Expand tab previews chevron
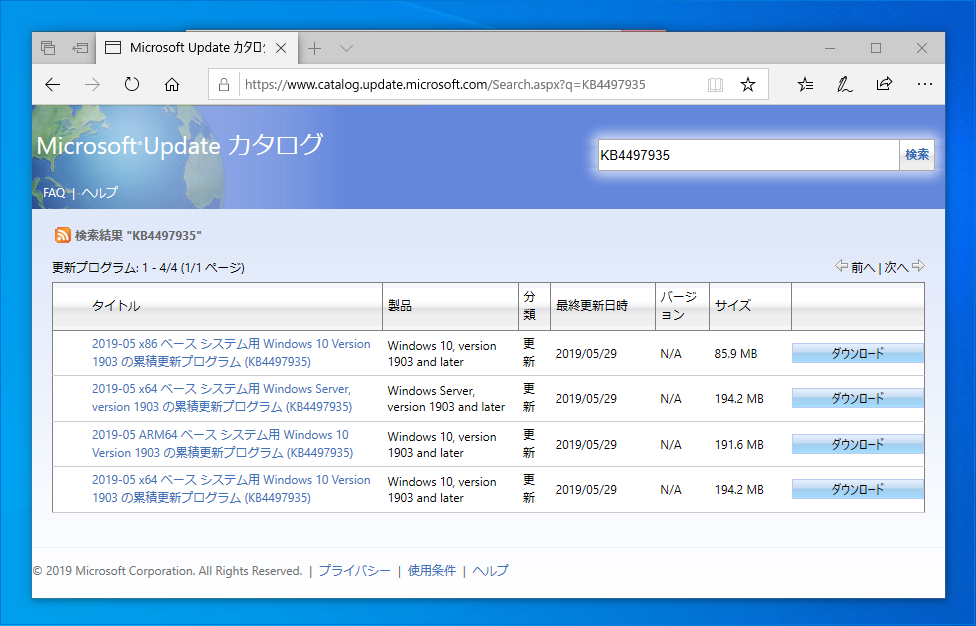The width and height of the screenshot is (976, 626). point(346,48)
